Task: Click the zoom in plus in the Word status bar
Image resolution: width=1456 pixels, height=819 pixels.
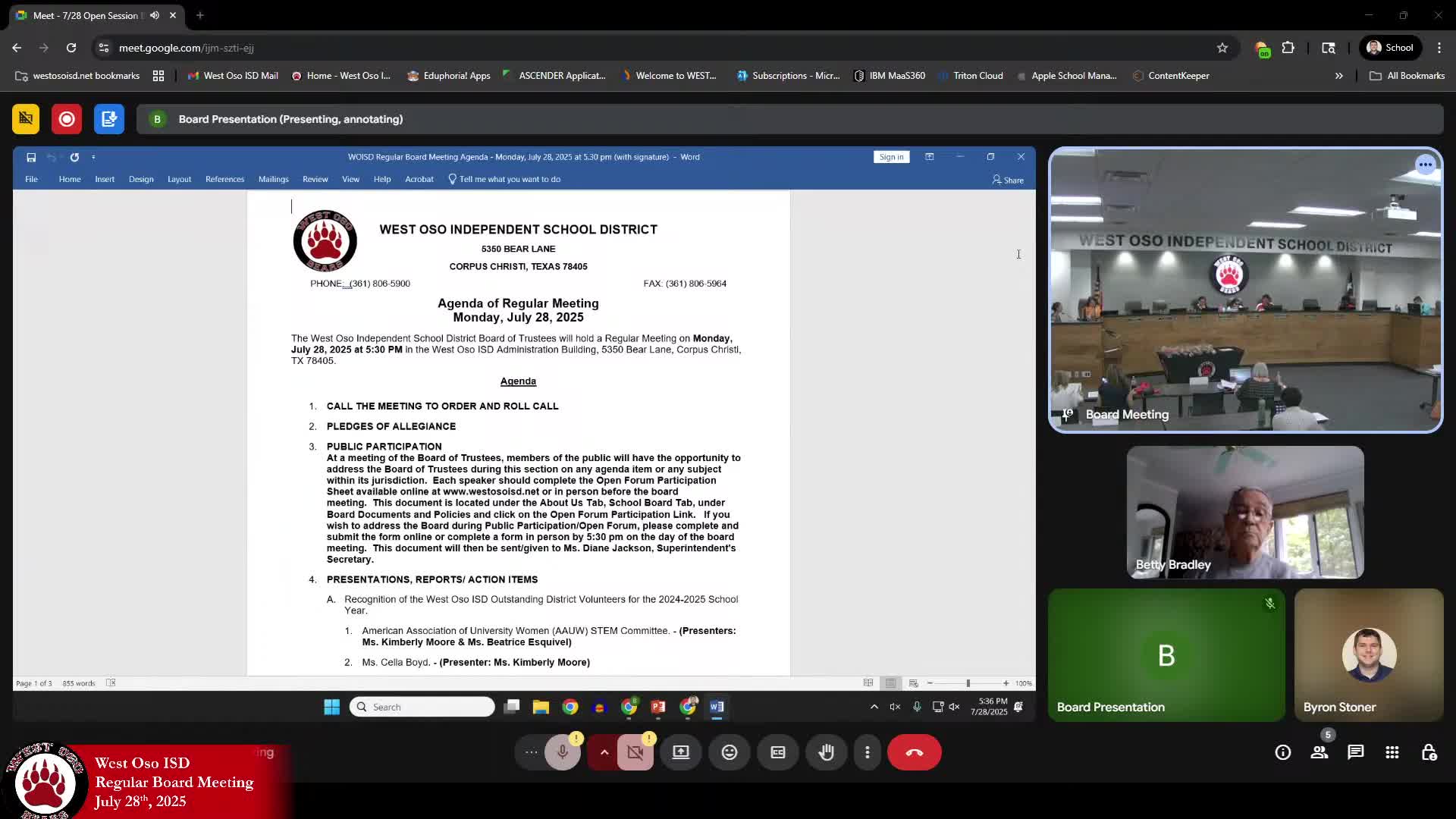Action: click(1006, 683)
